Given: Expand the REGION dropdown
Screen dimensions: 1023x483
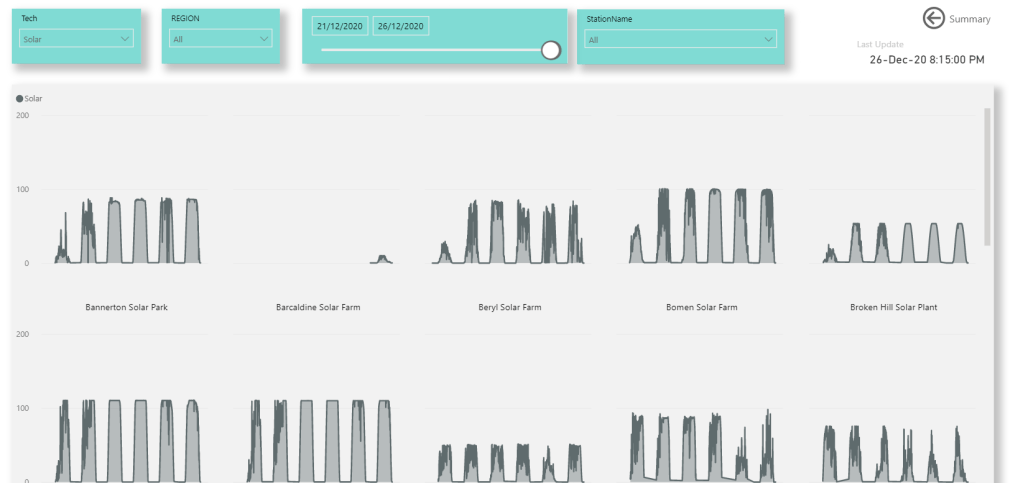Looking at the screenshot, I should (x=221, y=39).
